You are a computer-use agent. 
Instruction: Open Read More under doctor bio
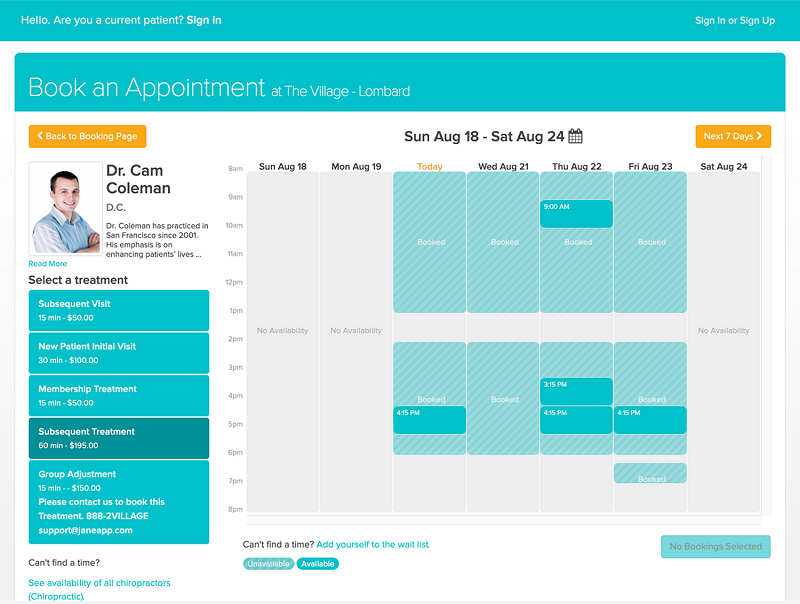[x=47, y=264]
